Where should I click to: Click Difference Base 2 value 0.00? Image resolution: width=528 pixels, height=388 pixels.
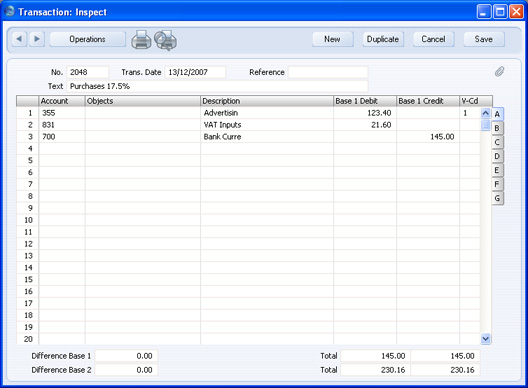[126, 370]
